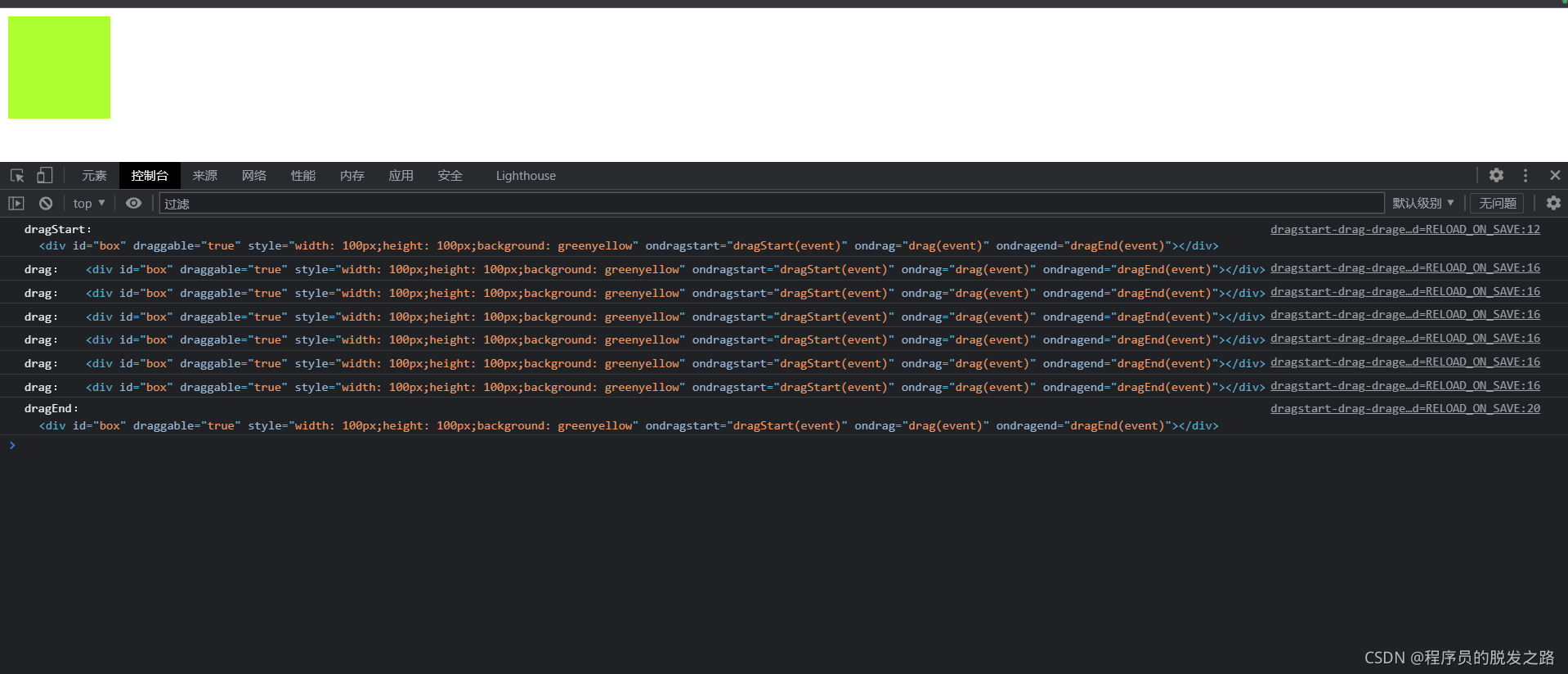This screenshot has height=674, width=1568.
Task: Open the 安全 tab
Action: click(x=450, y=176)
